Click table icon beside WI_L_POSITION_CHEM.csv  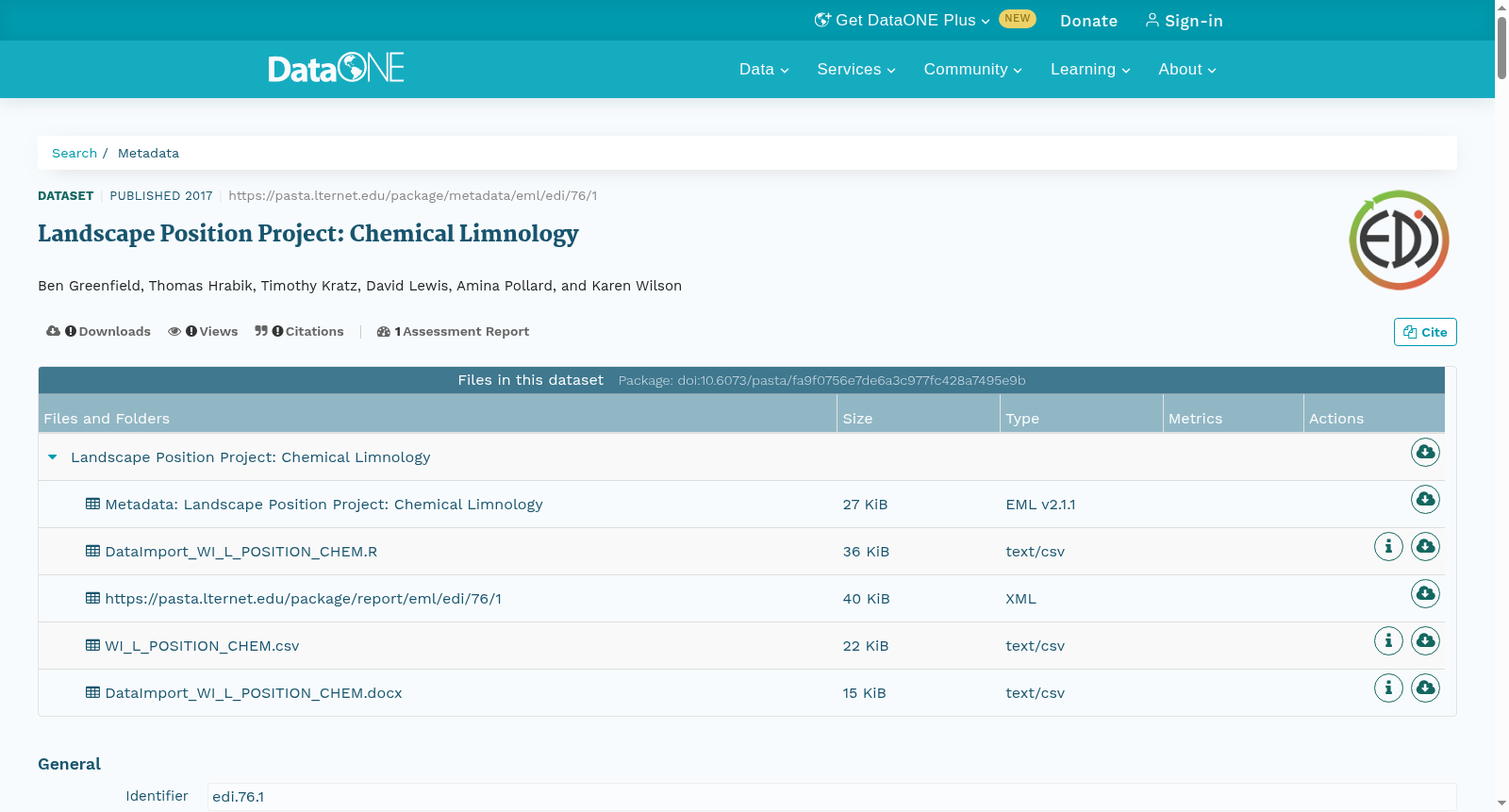92,645
